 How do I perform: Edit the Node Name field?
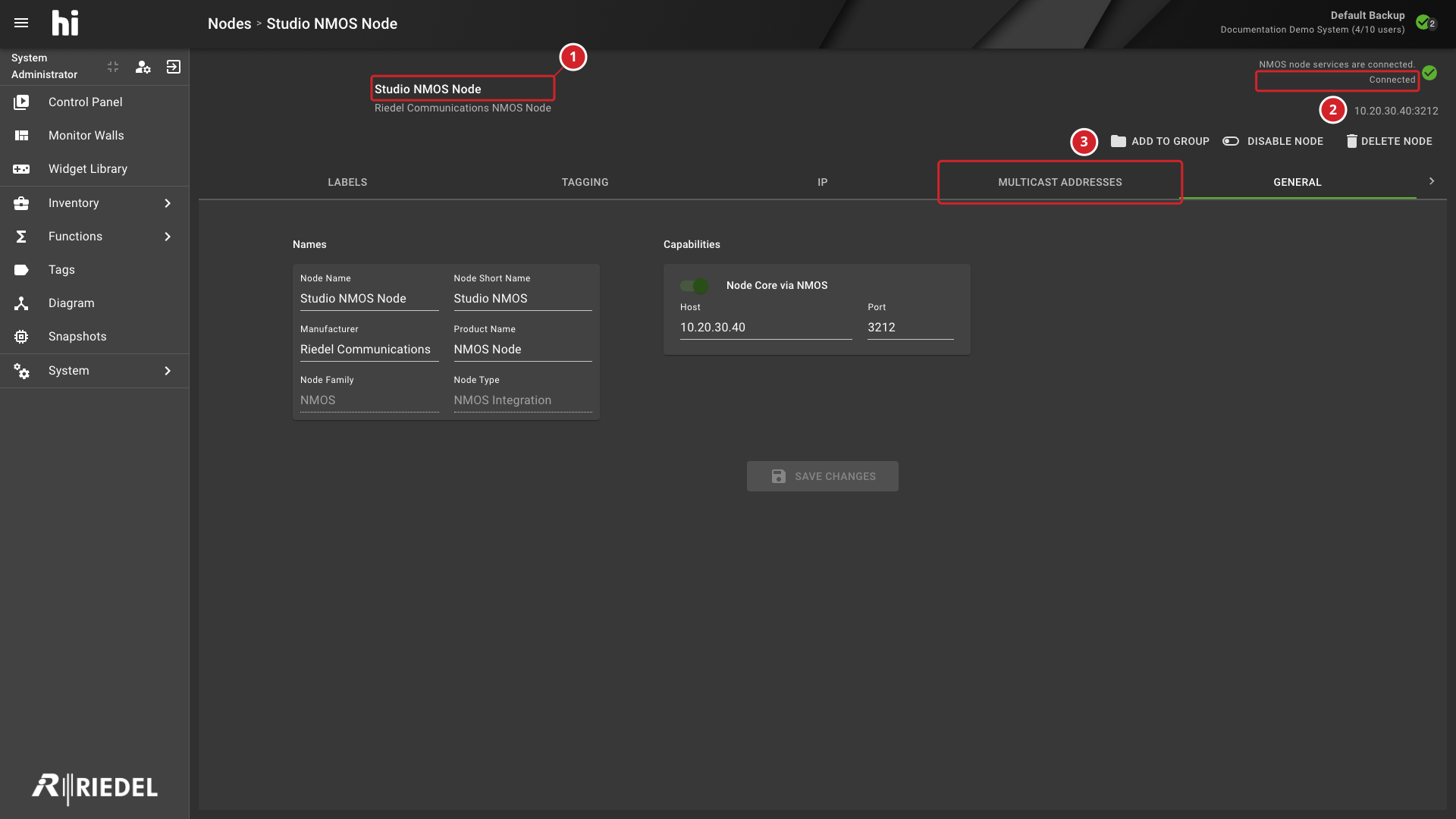[x=369, y=298]
